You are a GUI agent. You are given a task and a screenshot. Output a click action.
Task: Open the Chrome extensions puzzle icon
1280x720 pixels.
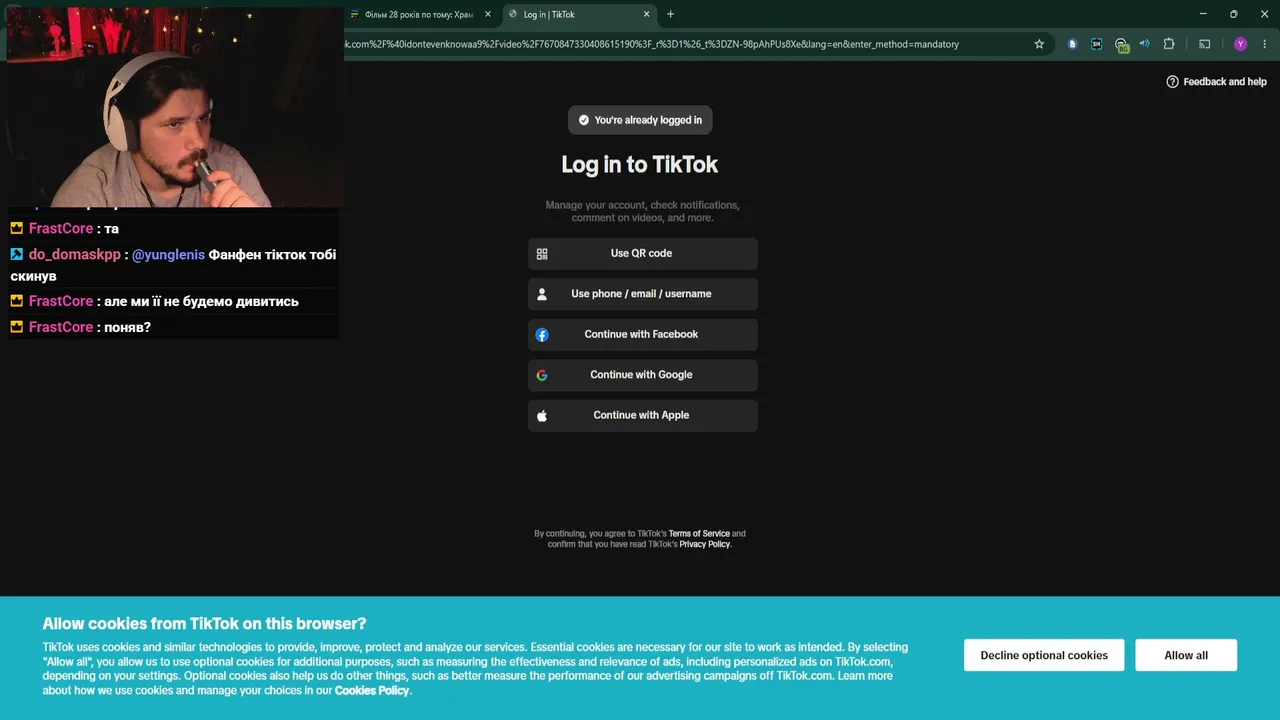pyautogui.click(x=1169, y=44)
